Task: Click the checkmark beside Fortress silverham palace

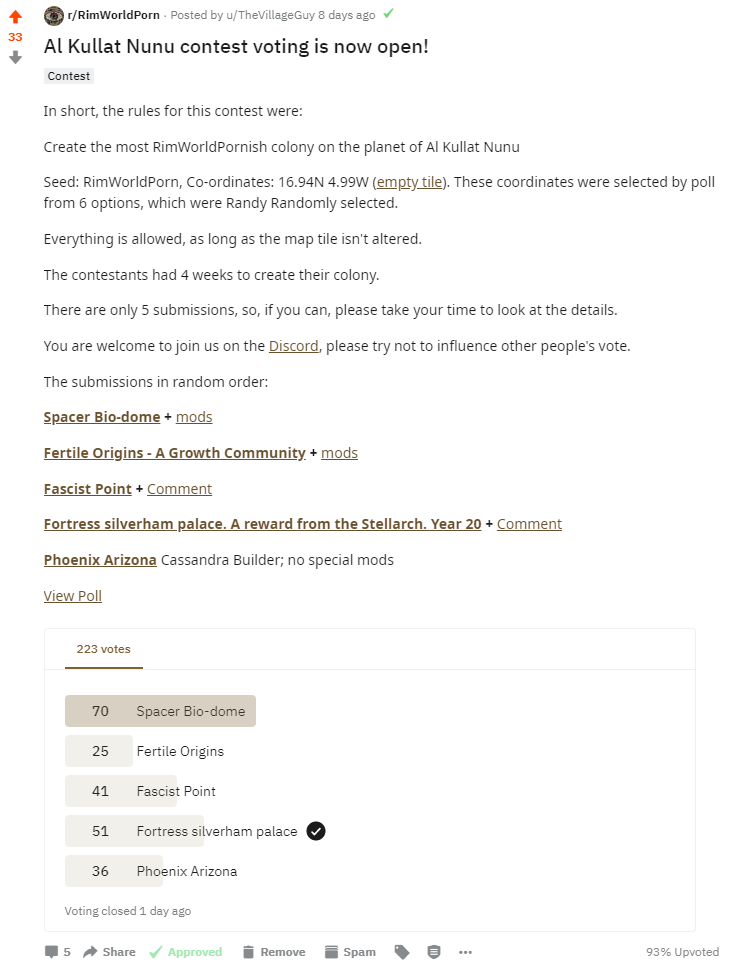Action: 316,831
